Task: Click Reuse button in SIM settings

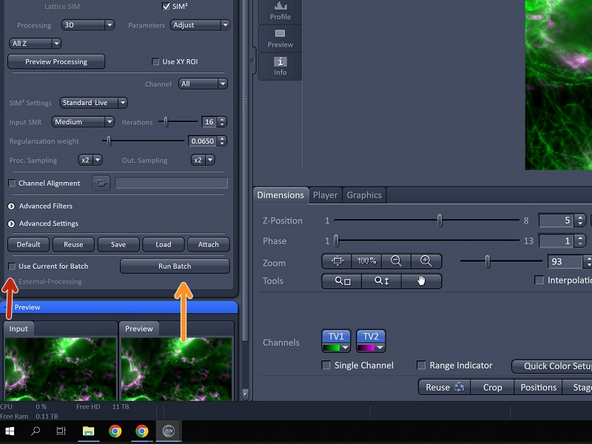Action: [73, 245]
